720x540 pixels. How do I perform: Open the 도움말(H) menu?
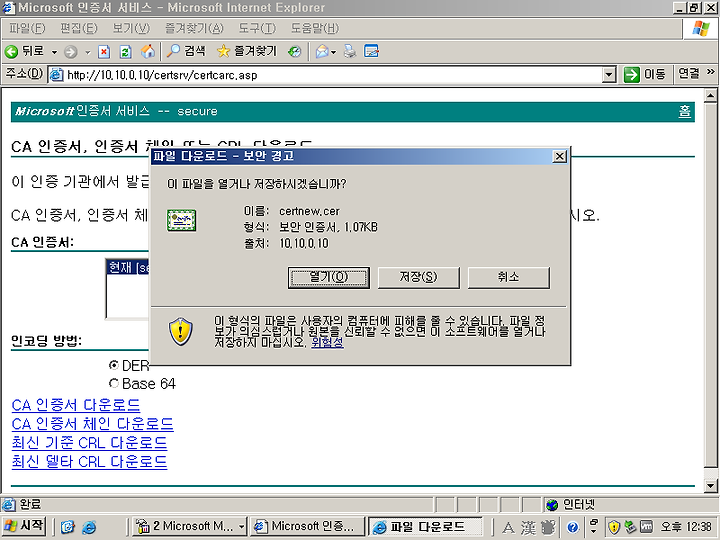(x=315, y=28)
